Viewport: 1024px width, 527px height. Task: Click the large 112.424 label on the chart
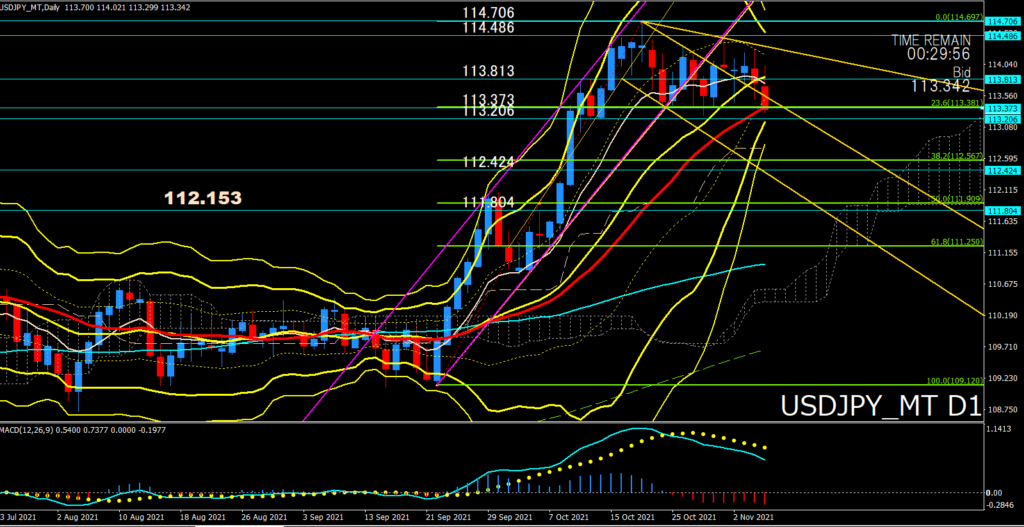(488, 162)
